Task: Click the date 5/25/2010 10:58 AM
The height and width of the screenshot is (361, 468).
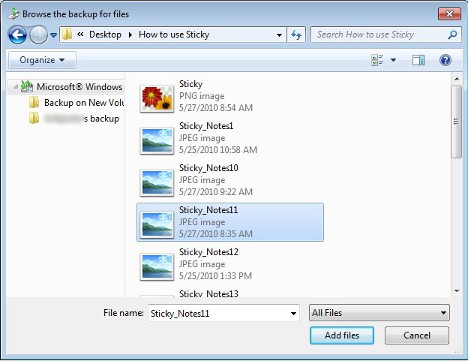Action: click(218, 150)
